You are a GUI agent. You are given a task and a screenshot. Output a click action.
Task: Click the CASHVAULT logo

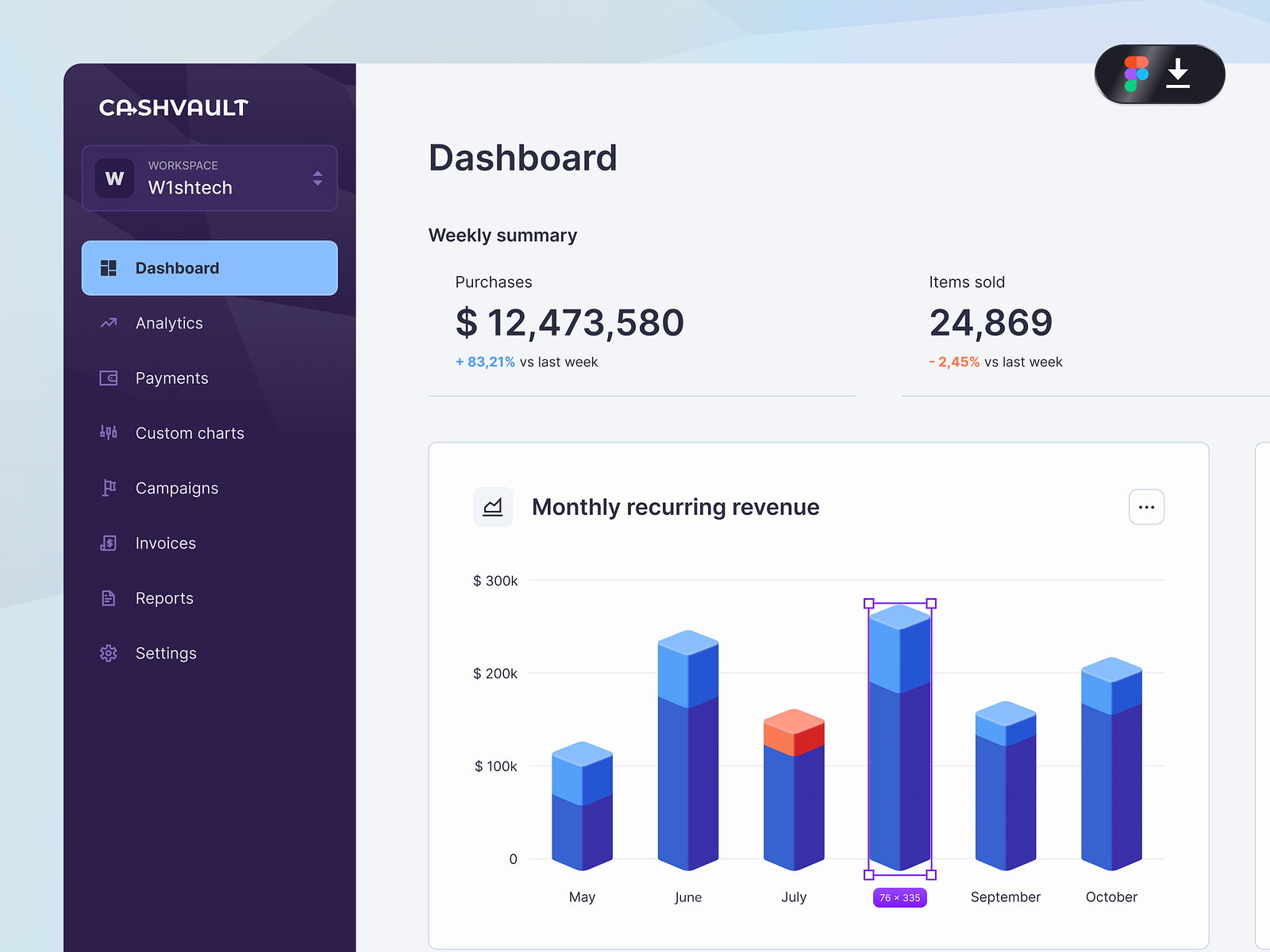pyautogui.click(x=173, y=107)
